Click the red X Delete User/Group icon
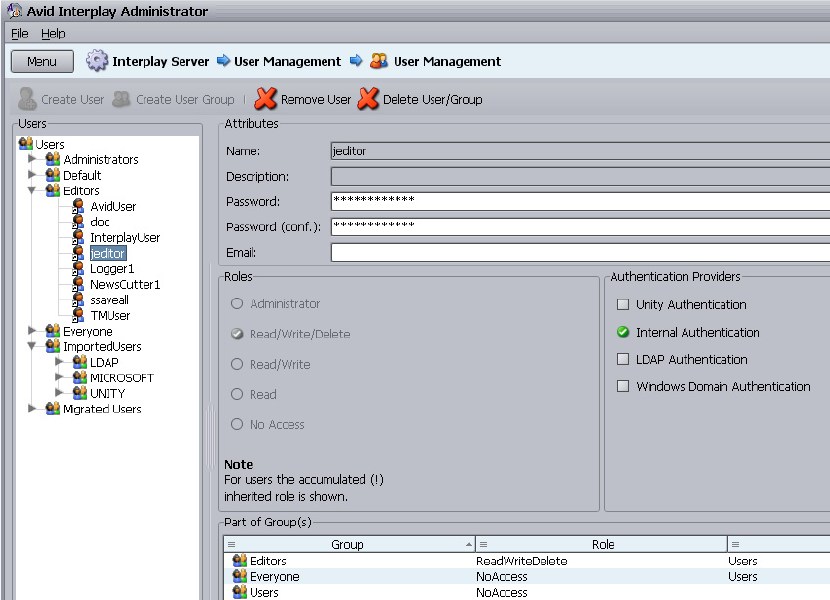830x600 pixels. [368, 98]
